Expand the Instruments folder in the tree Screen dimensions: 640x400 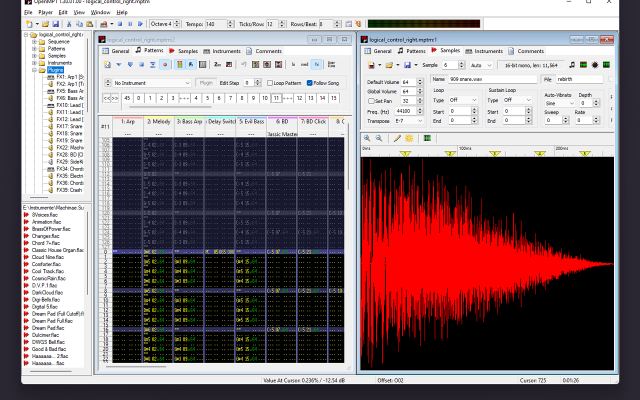[x=34, y=63]
